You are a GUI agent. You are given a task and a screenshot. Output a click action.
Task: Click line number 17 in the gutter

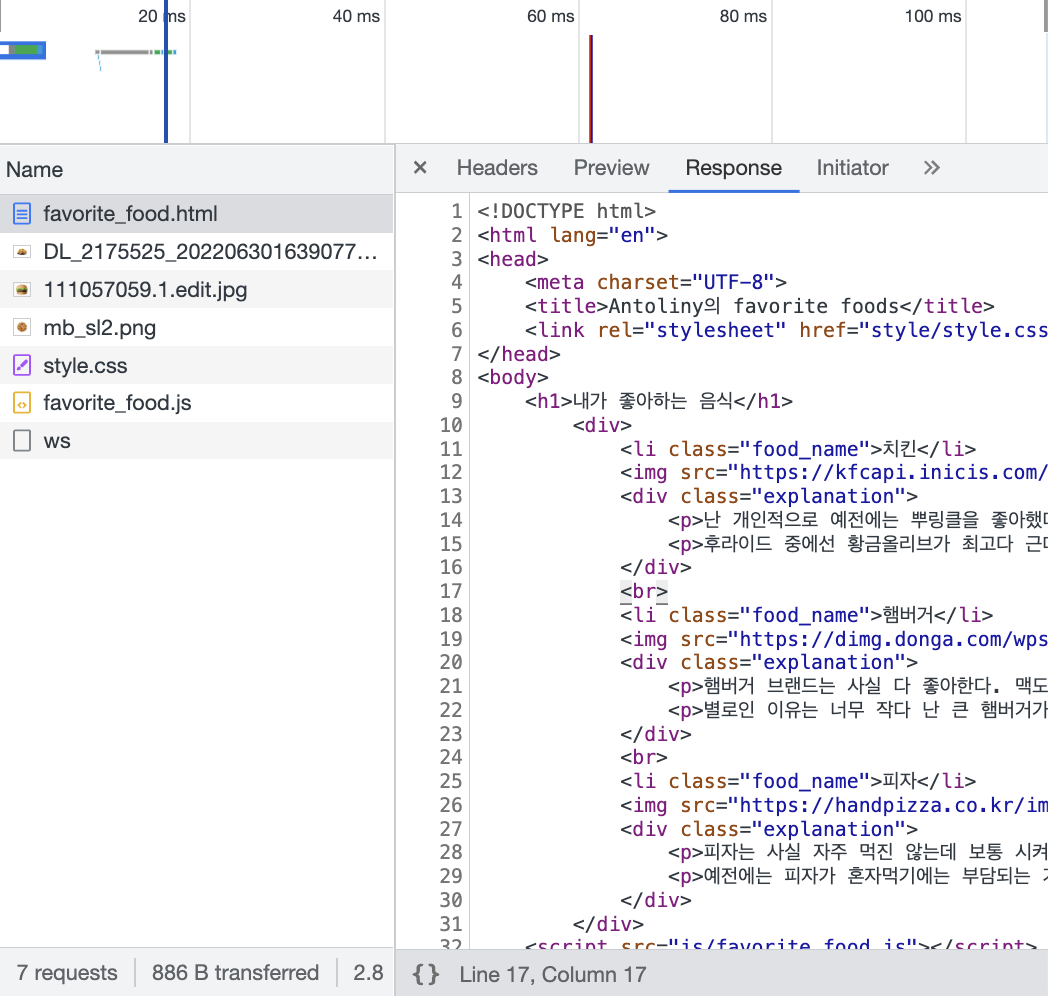point(451,591)
